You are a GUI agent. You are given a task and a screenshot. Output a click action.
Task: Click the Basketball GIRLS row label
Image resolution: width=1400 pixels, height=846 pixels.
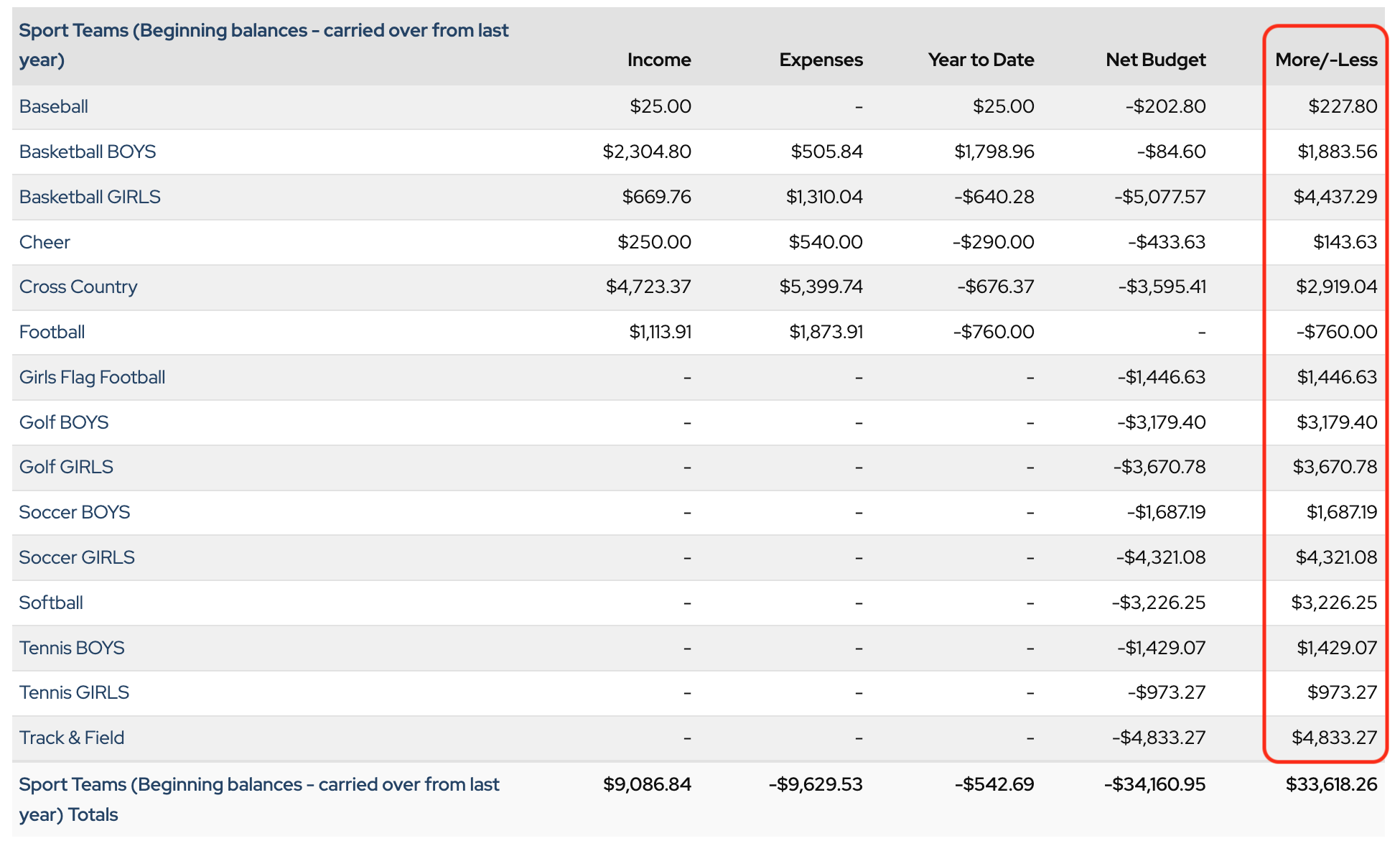coord(90,197)
